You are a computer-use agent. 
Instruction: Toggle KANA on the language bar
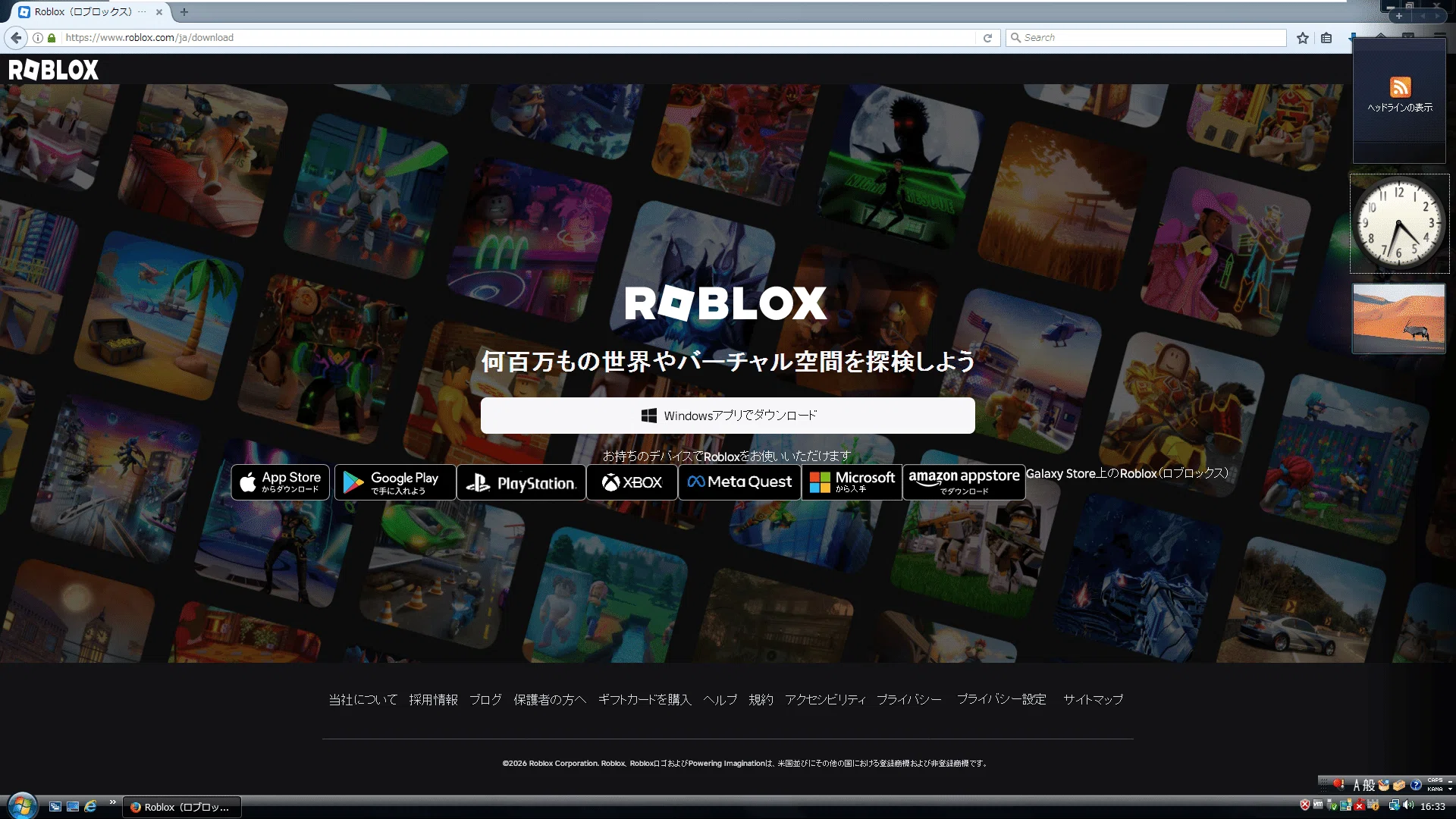(1436, 789)
